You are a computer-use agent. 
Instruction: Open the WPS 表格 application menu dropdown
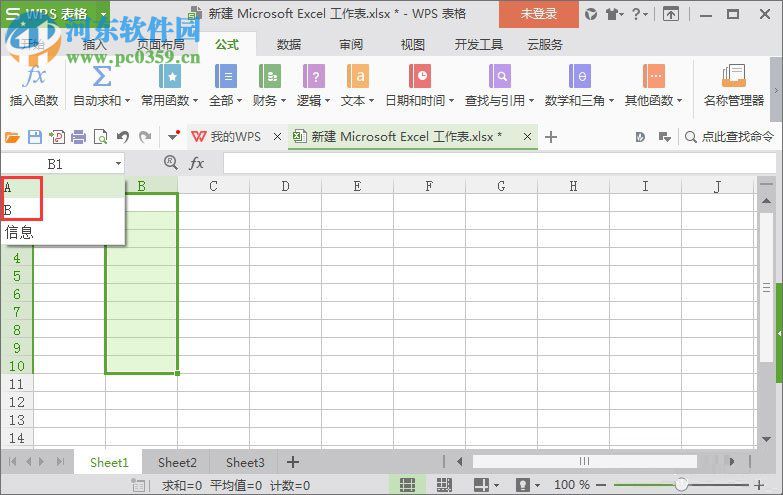coord(104,14)
